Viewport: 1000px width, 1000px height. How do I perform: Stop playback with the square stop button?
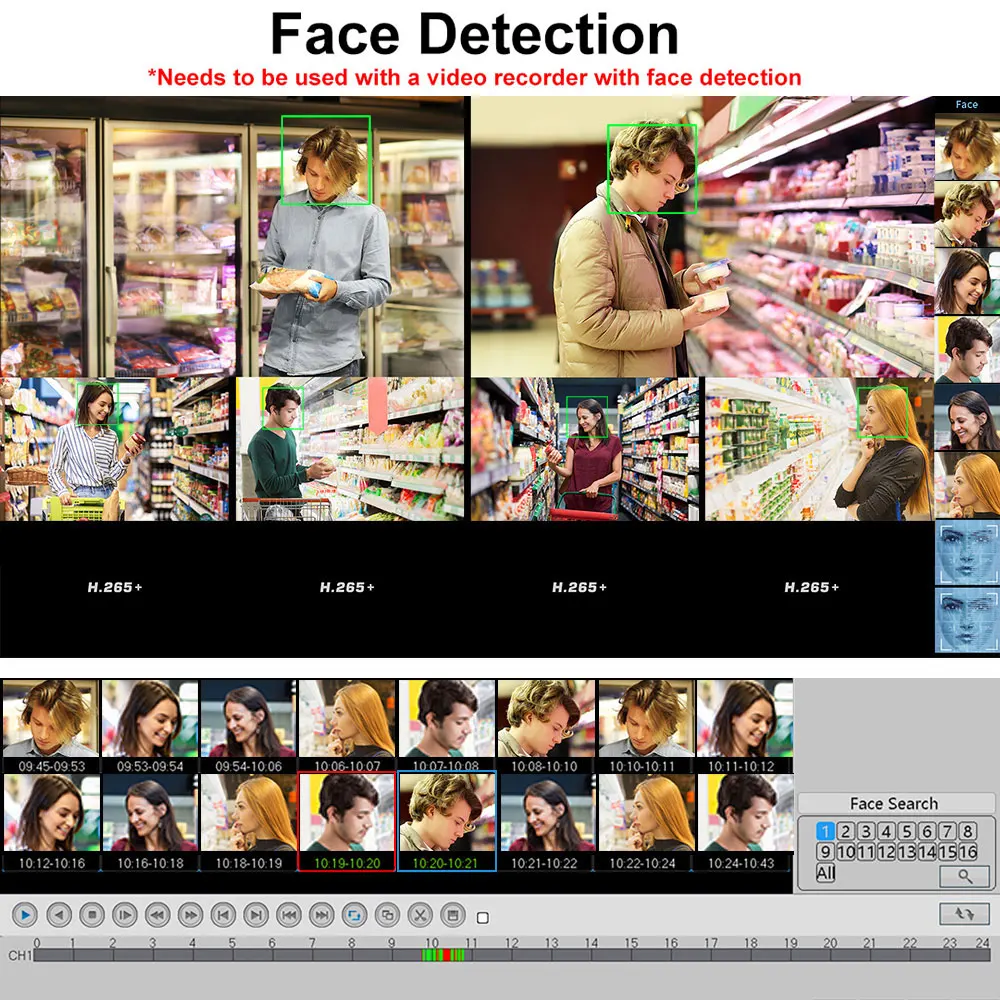92,915
